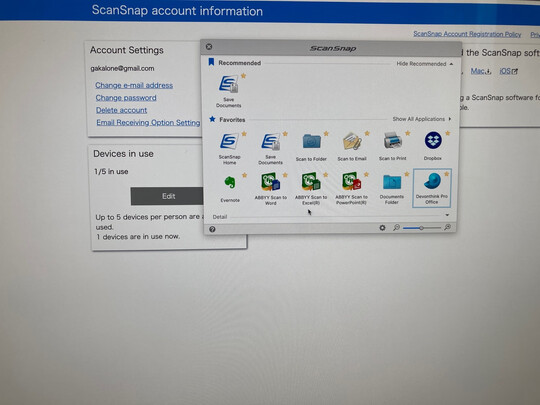Viewport: 540px width, 405px height.
Task: Open the Dropbox application icon
Action: 433,141
